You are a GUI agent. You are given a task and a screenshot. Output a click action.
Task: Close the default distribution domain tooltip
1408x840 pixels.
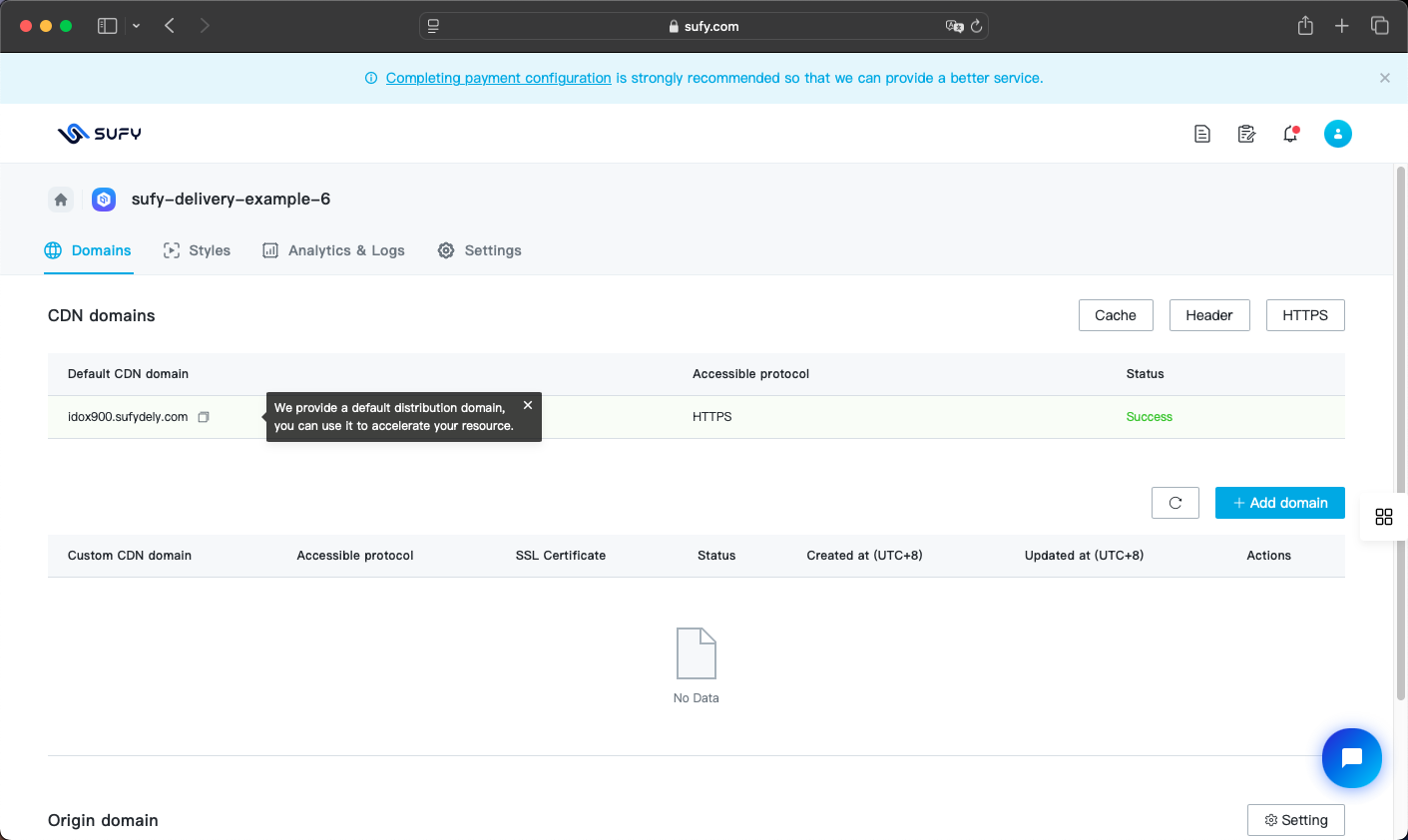coord(528,405)
